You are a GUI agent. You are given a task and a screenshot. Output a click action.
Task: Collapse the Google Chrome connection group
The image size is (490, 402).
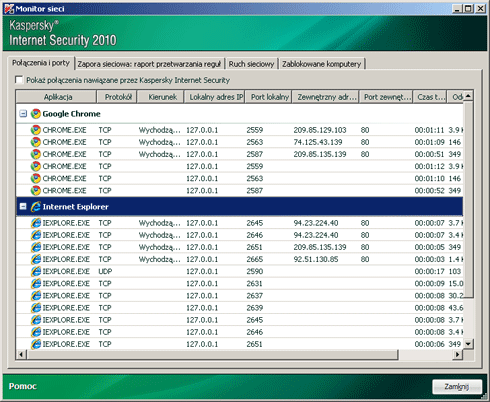pos(23,114)
